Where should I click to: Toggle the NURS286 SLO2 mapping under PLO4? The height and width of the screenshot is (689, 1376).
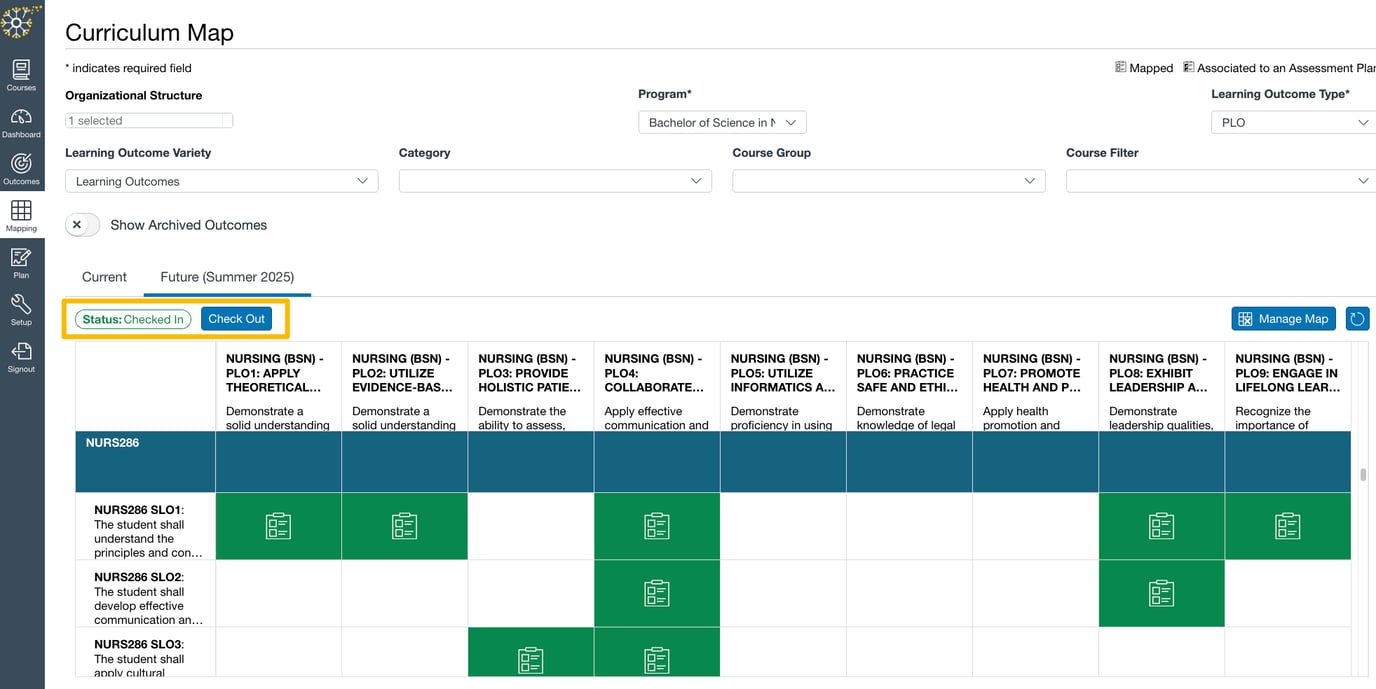[656, 592]
